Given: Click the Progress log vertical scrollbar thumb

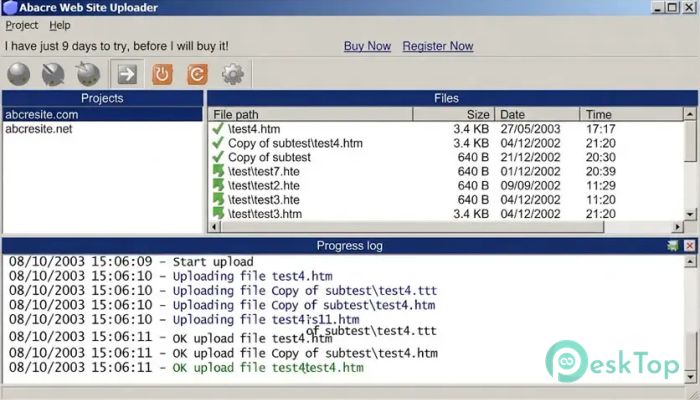Looking at the screenshot, I should [690, 351].
